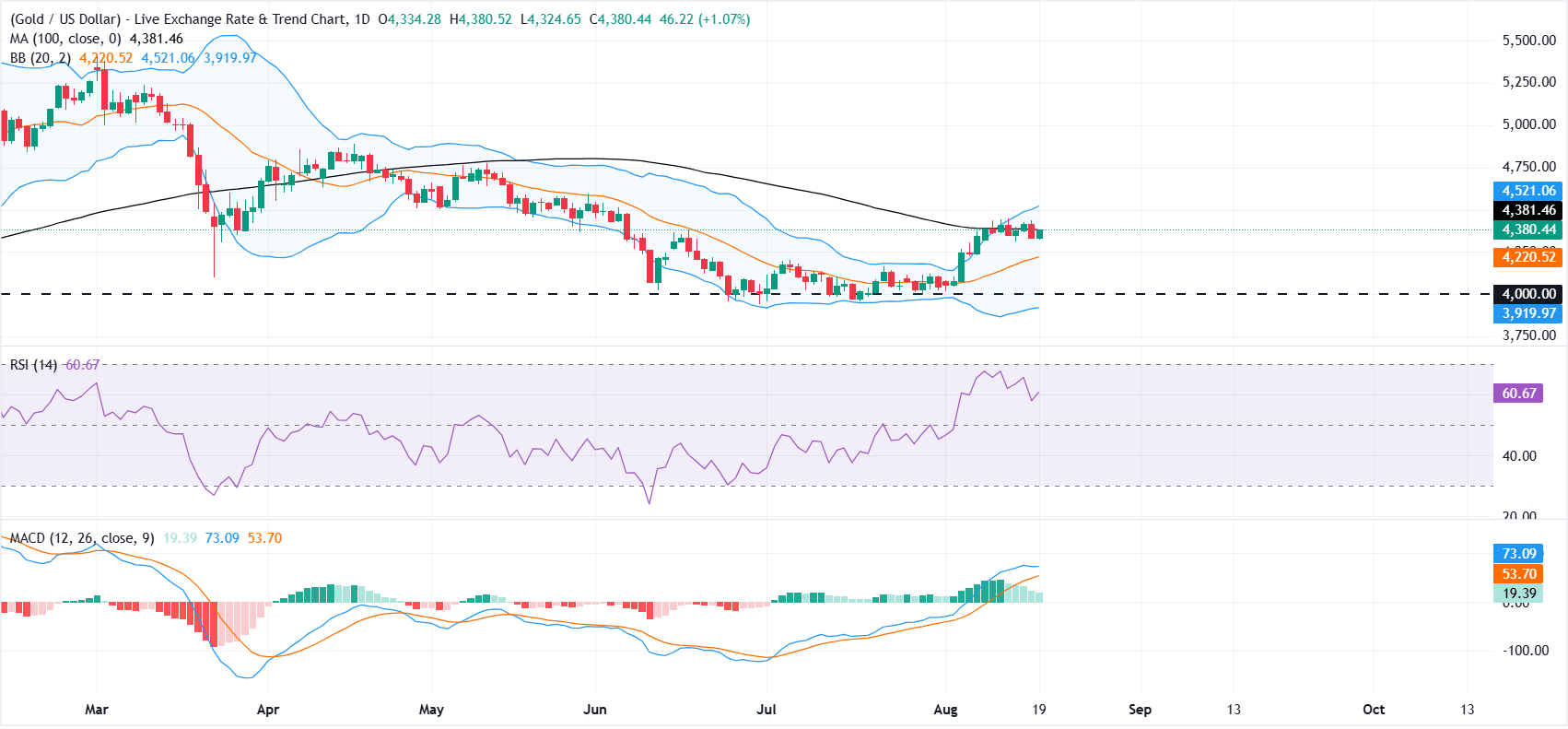Click the MACD legend orange value 53.70
Viewport: 1568px width, 729px height.
[x=264, y=538]
